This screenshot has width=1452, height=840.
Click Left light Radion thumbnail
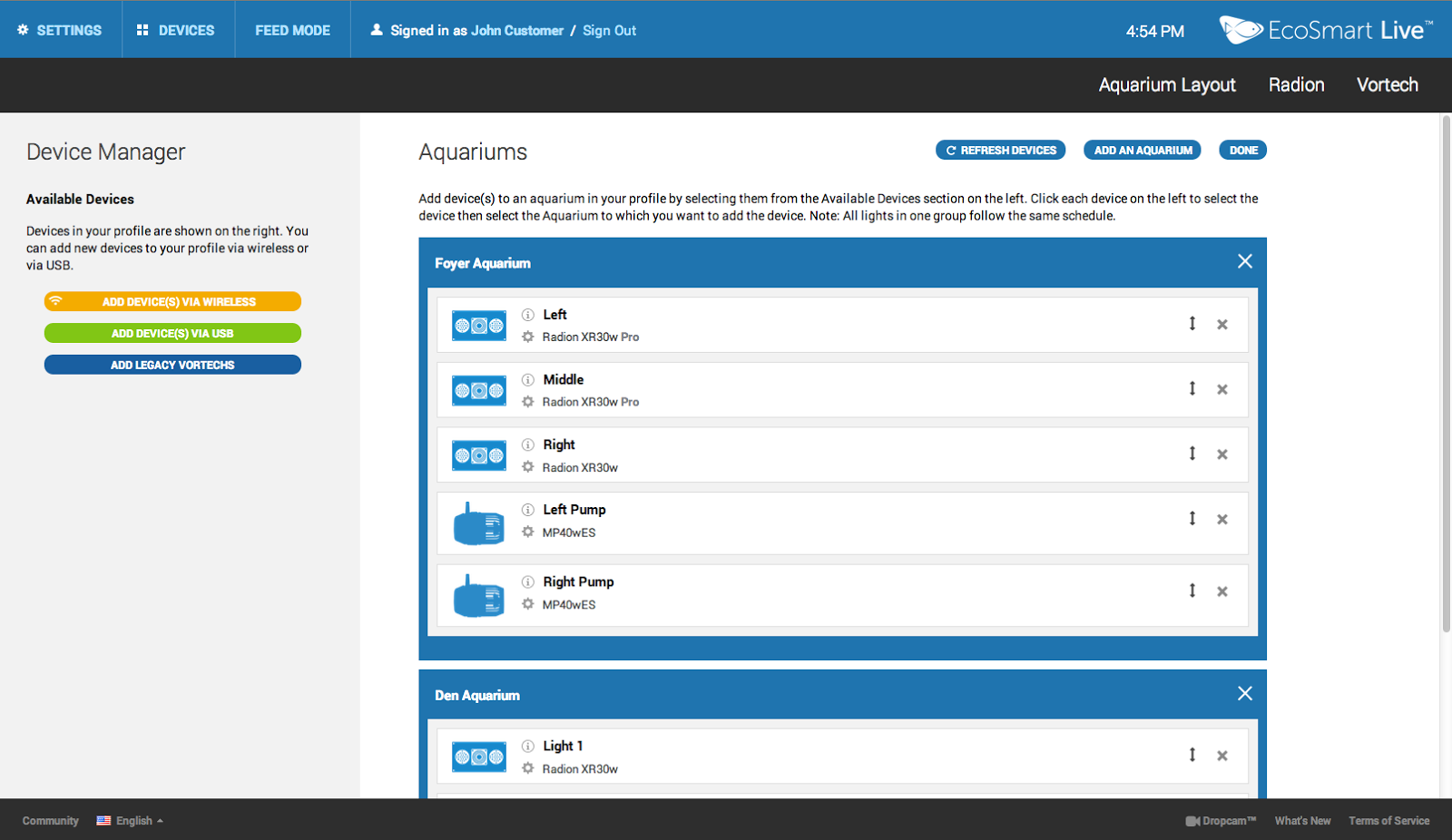(479, 326)
